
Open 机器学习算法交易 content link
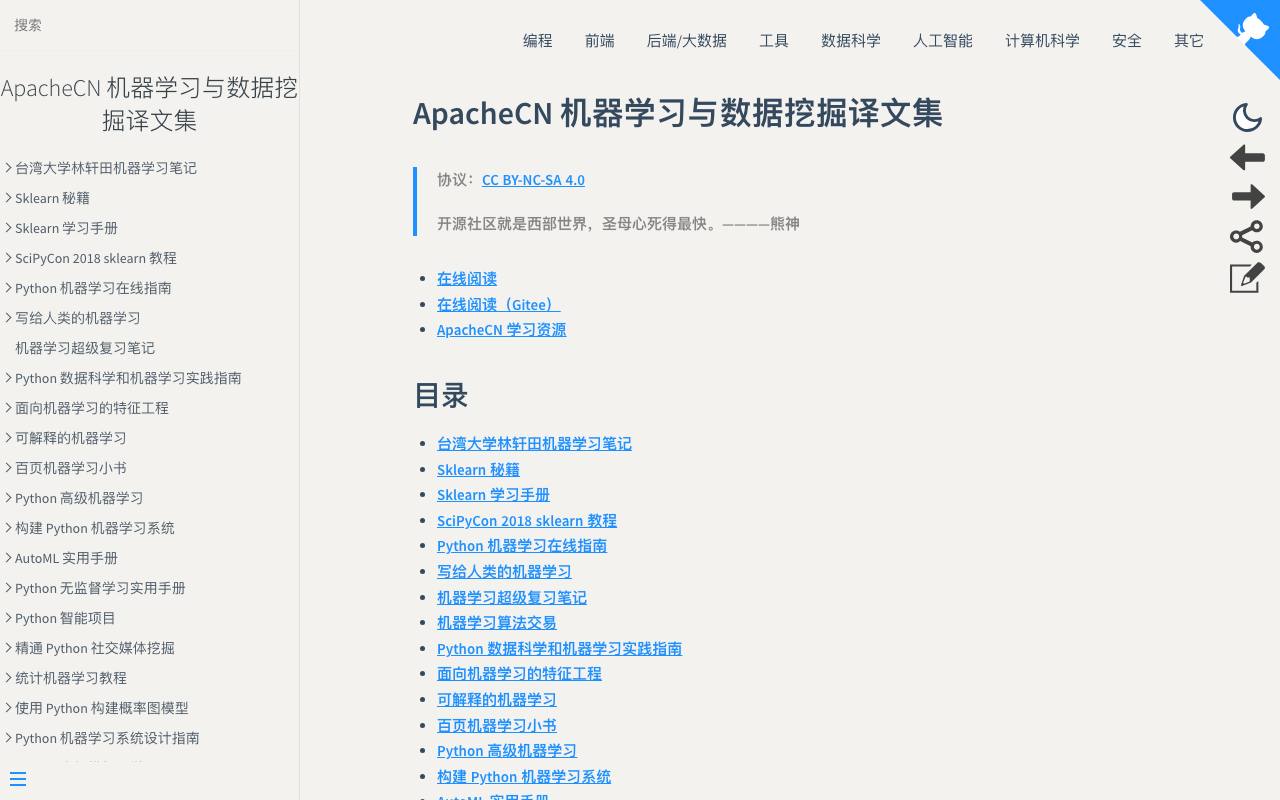click(496, 623)
